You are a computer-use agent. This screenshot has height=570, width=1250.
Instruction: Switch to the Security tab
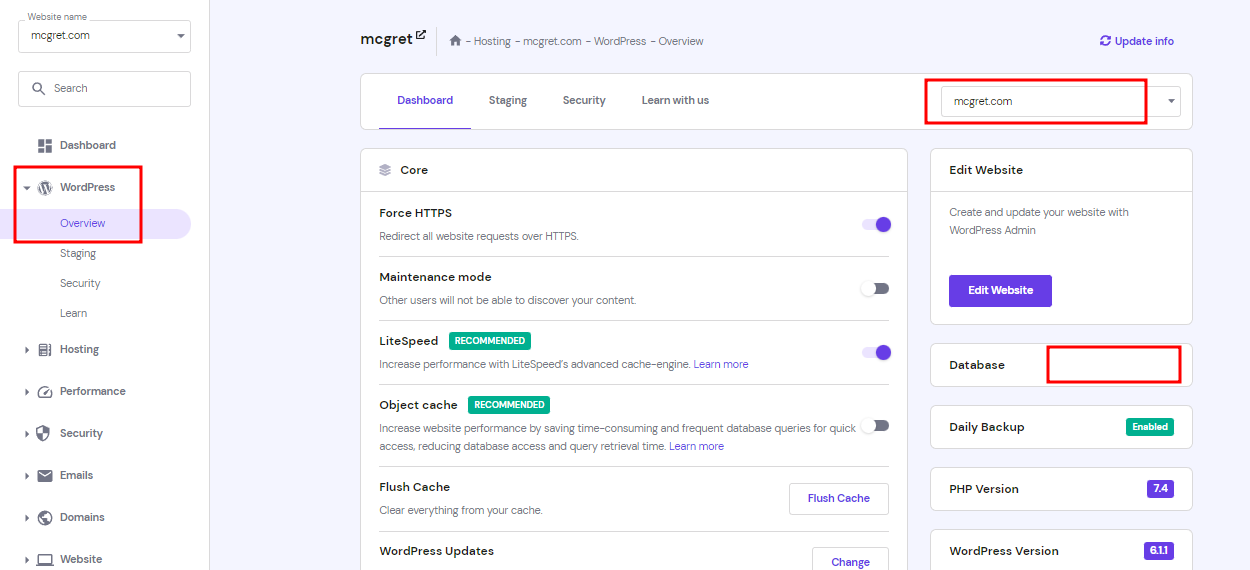pyautogui.click(x=584, y=100)
